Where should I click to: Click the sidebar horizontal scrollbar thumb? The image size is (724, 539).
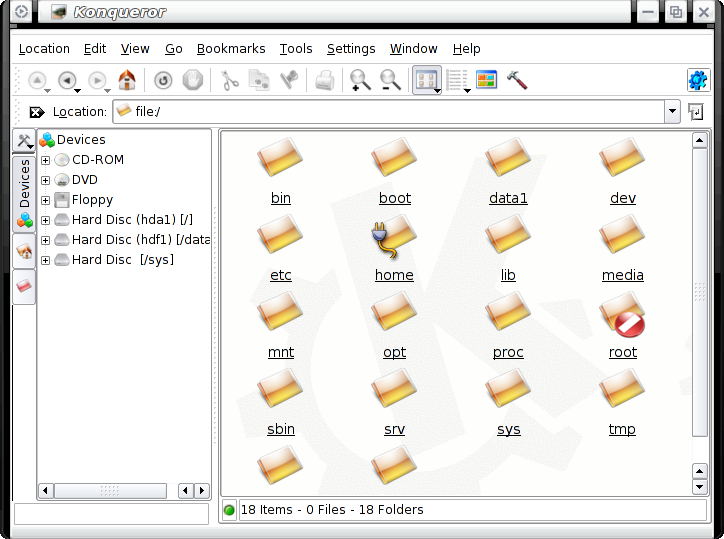tap(110, 491)
